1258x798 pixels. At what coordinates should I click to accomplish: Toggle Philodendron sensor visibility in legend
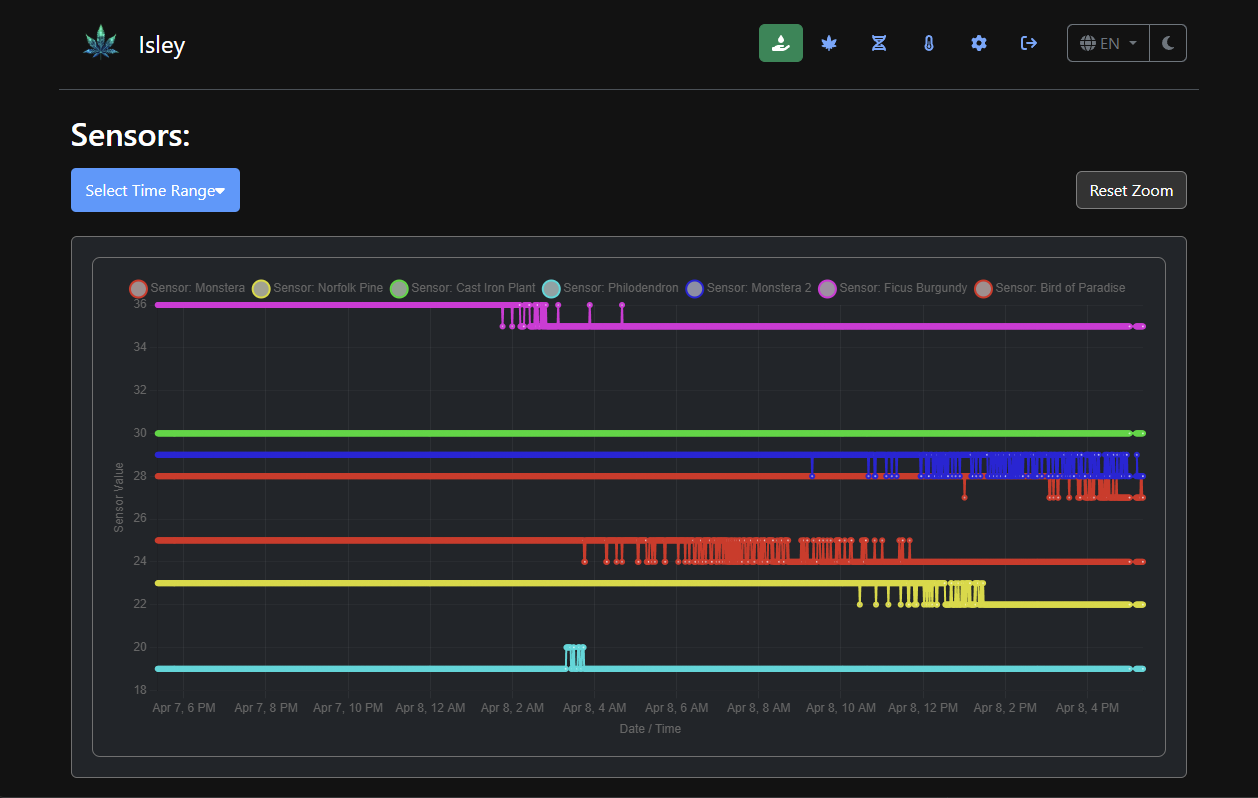click(610, 288)
